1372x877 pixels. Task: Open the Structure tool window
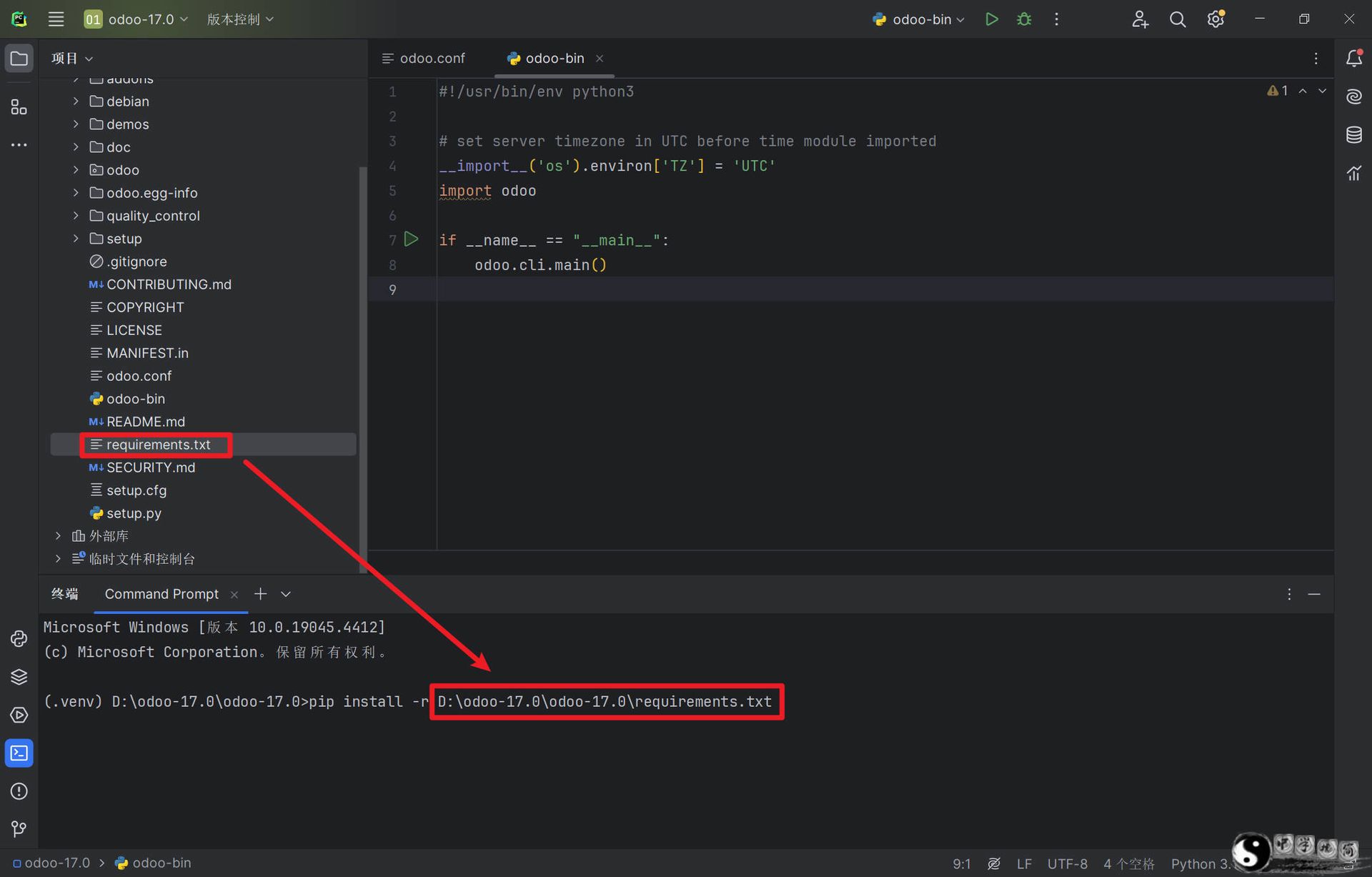[19, 107]
